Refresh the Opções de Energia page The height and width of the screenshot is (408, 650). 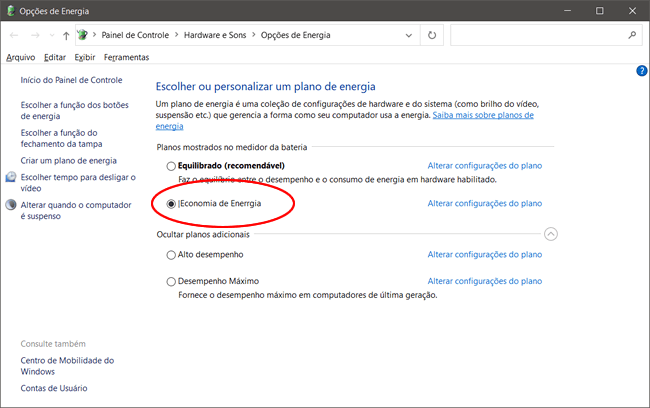(x=431, y=34)
